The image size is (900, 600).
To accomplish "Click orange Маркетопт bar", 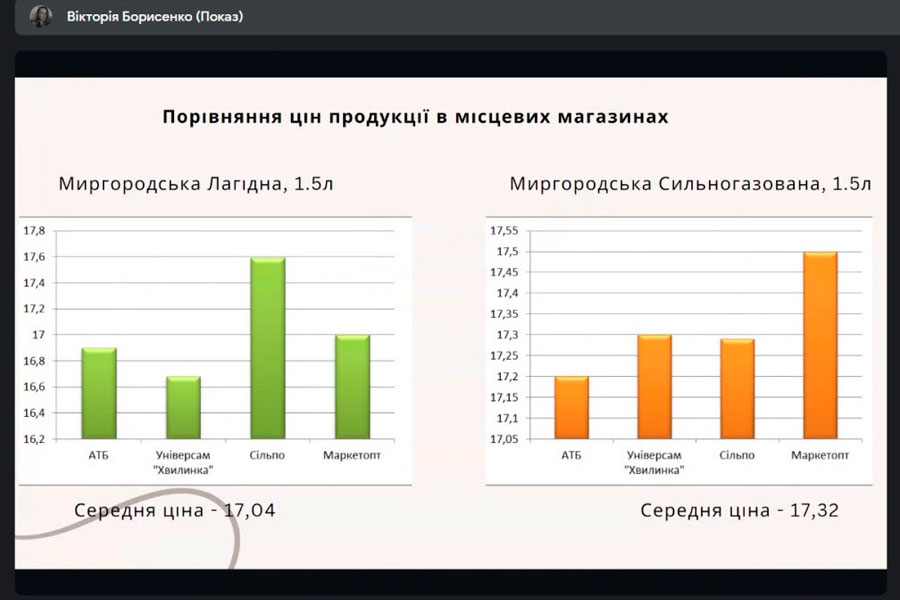I will [820, 345].
